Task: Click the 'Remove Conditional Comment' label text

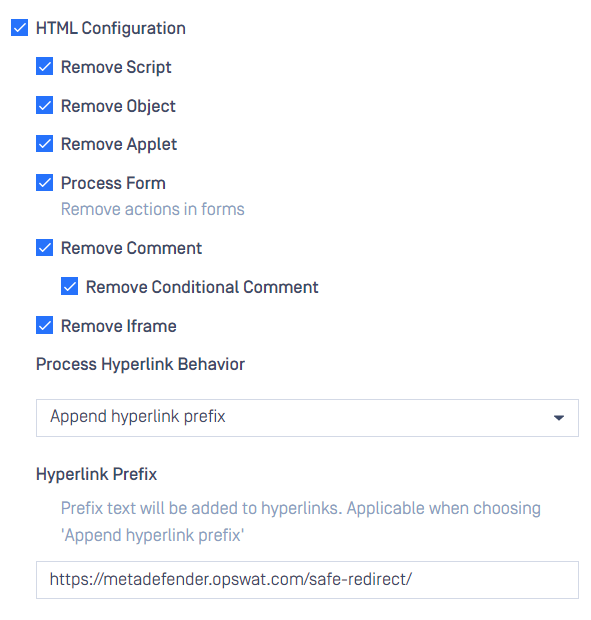Action: [x=202, y=287]
